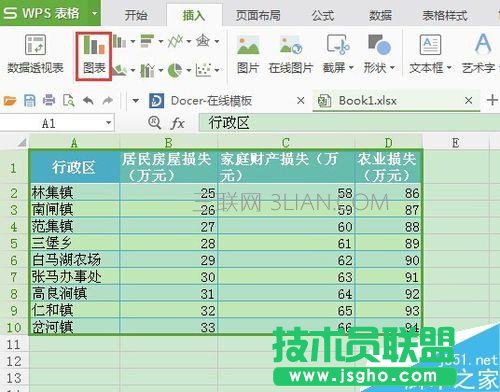500x392 pixels.
Task: Insert a picture (图片)
Action: (248, 55)
